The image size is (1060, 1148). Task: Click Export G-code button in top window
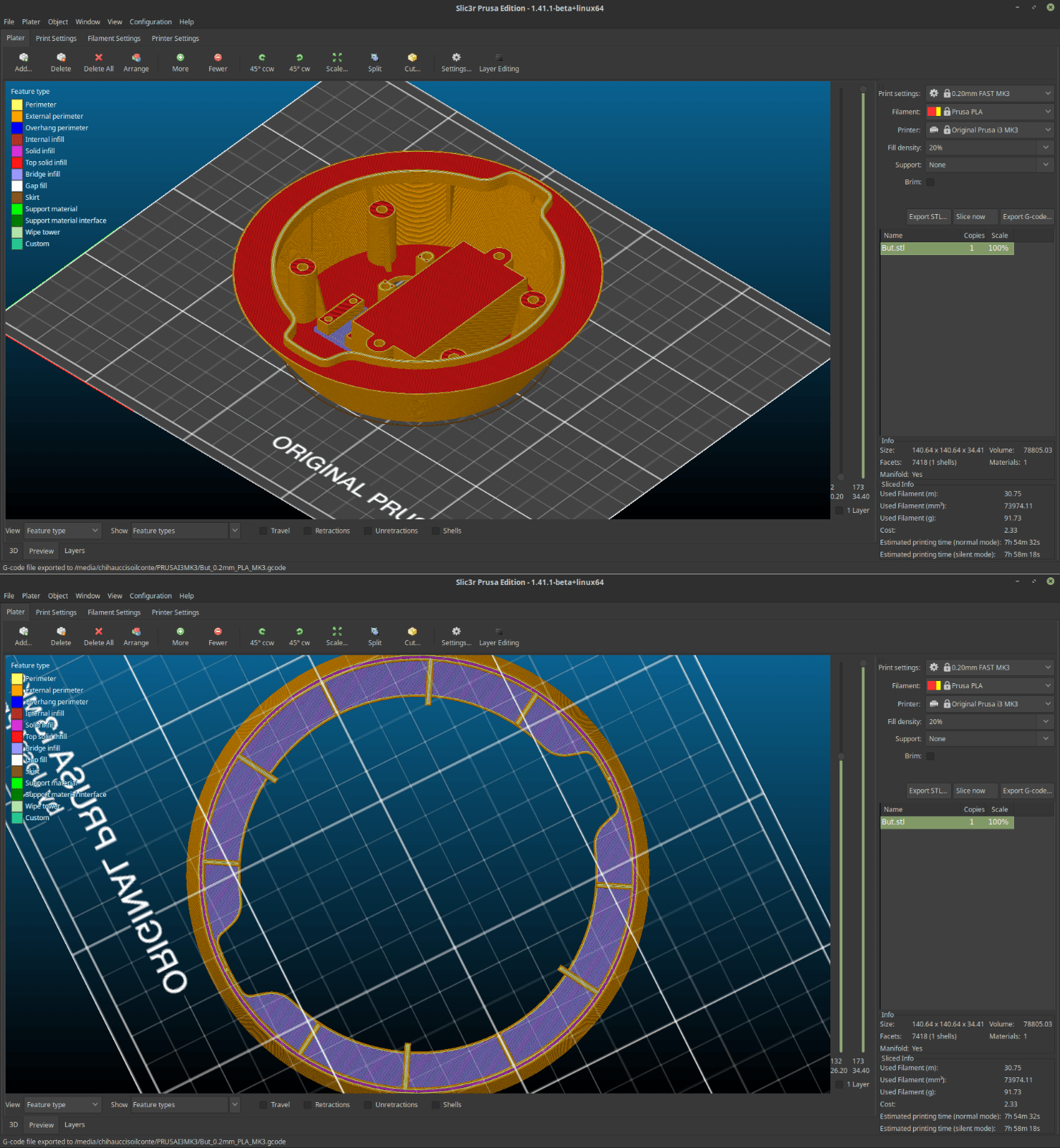pos(1027,217)
